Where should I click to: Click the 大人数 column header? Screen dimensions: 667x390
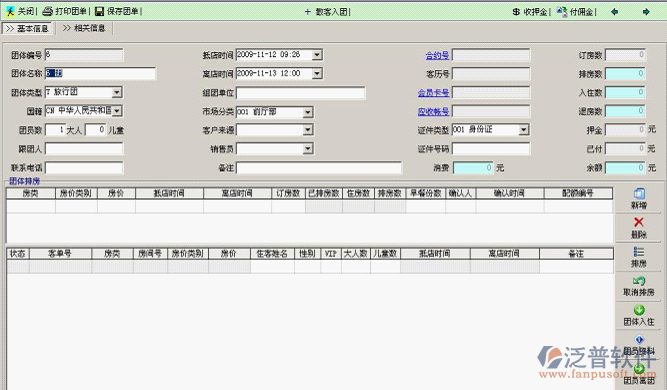[356, 253]
